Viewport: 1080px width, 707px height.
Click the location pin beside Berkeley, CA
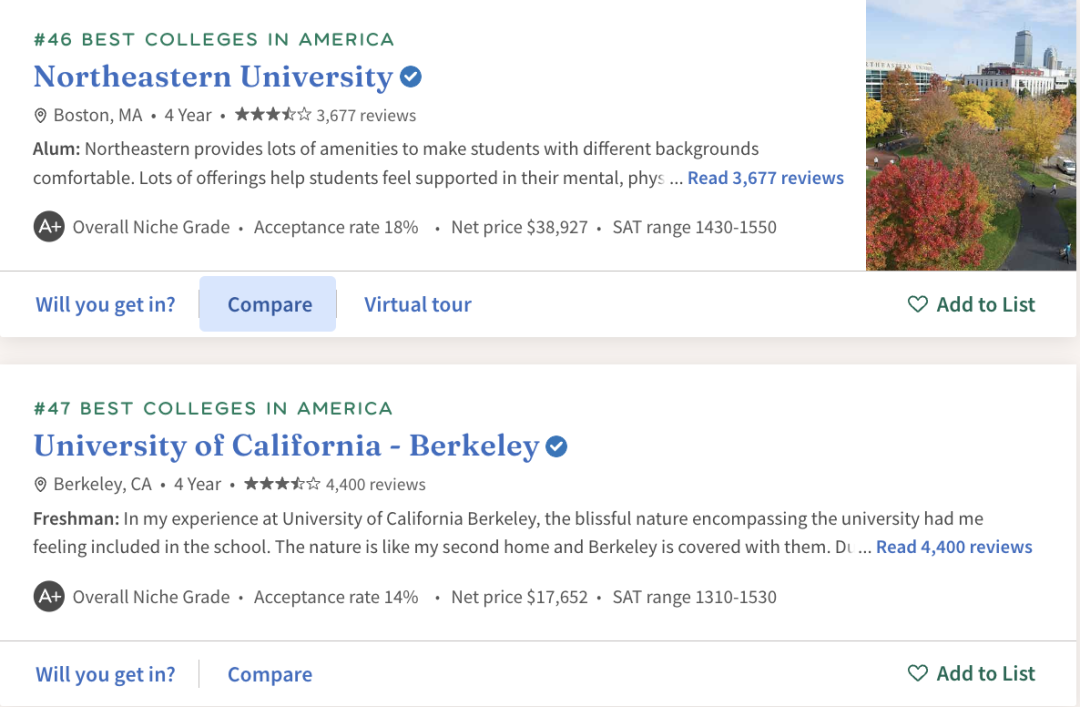(x=41, y=484)
